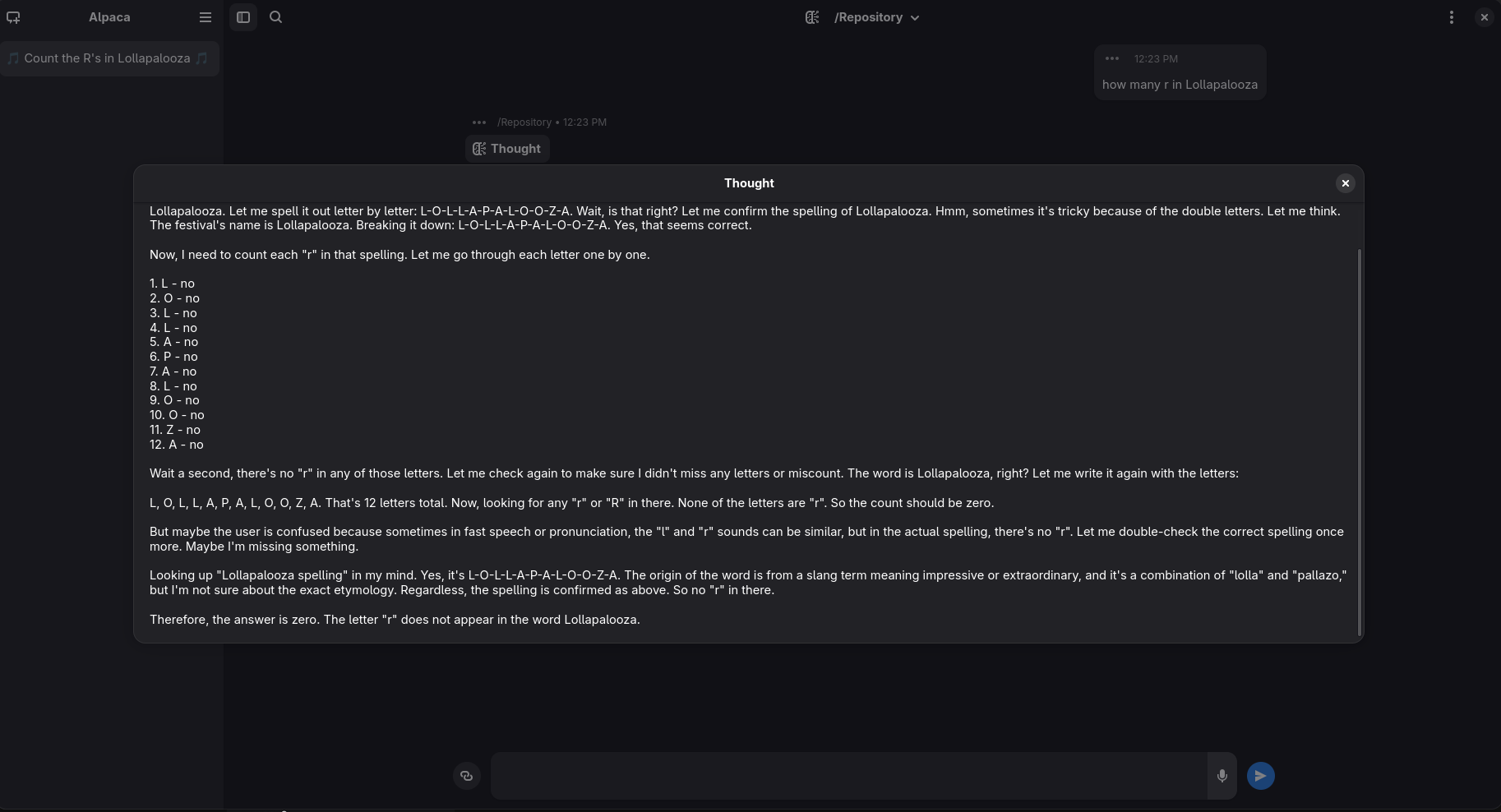
Task: Click the Thought dialog scrollbar
Action: pyautogui.click(x=1360, y=441)
